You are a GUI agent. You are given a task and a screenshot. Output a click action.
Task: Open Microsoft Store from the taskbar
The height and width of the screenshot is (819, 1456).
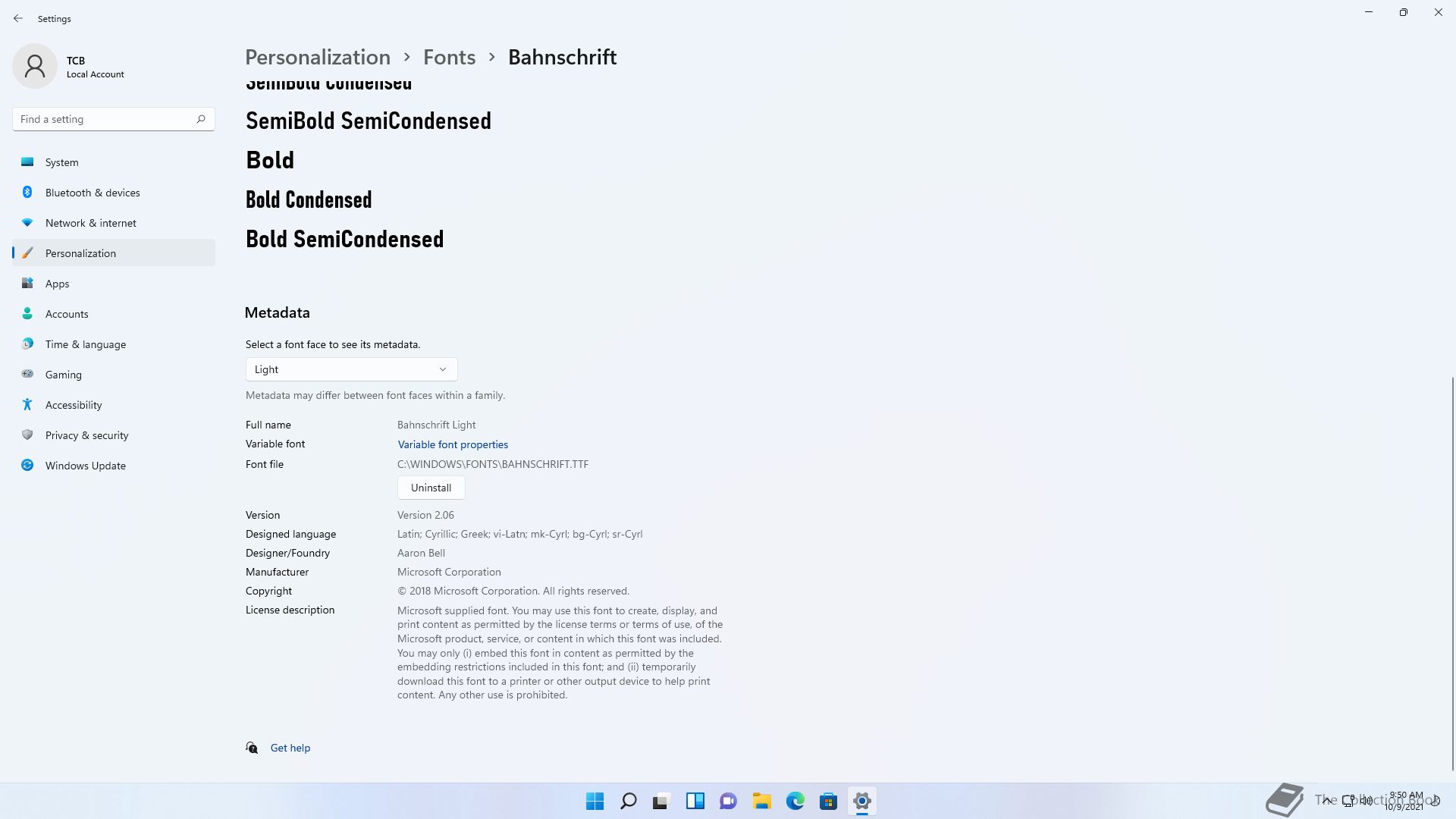828,801
